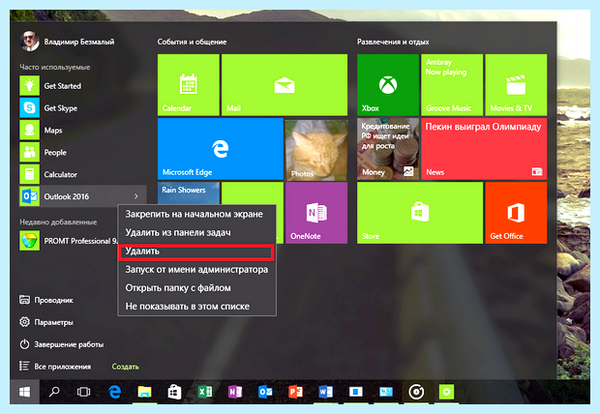The height and width of the screenshot is (414, 600).
Task: Show Все приложения list
Action: click(55, 367)
